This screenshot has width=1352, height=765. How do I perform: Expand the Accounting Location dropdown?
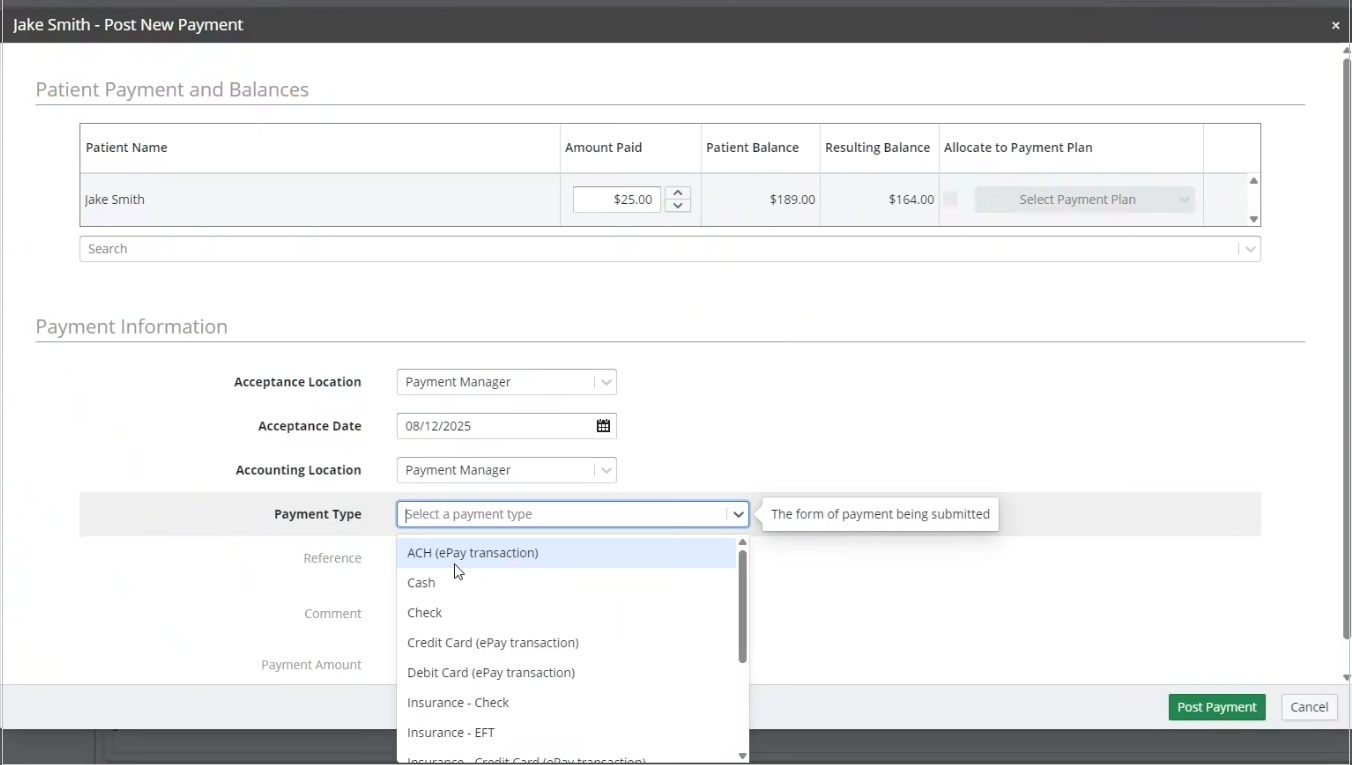(605, 470)
